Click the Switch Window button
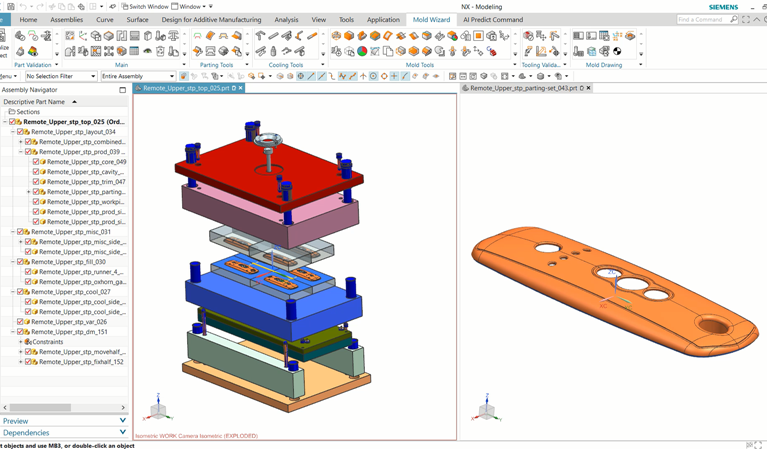767x449 pixels. [145, 6]
